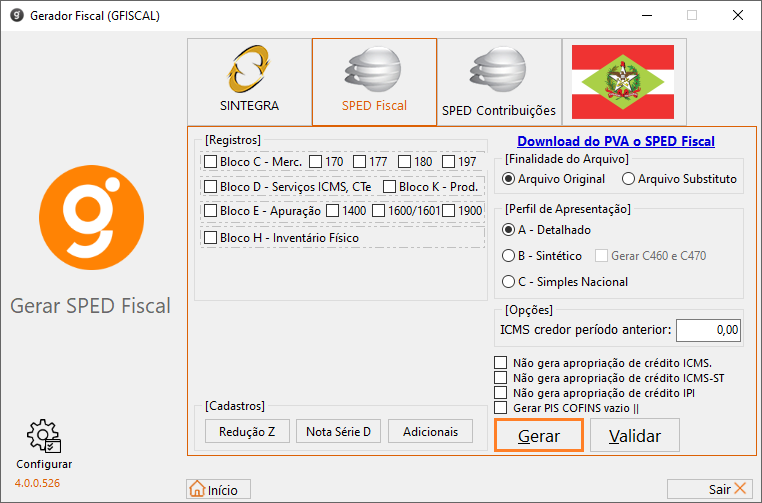Open the Nota Série D cadastro
Viewport: 762px width, 503px height.
pos(339,432)
